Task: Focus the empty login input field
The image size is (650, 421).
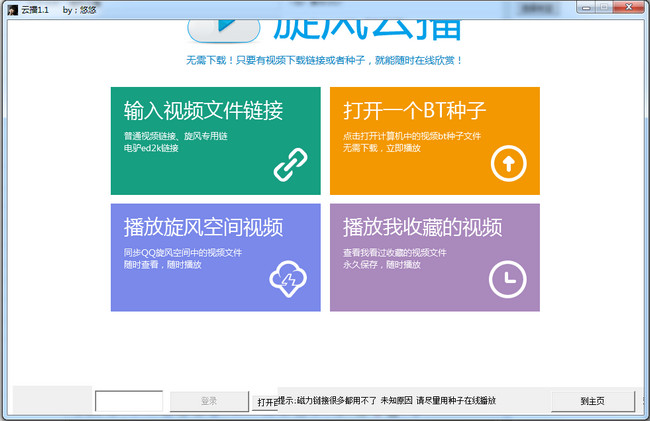Action: [x=129, y=401]
